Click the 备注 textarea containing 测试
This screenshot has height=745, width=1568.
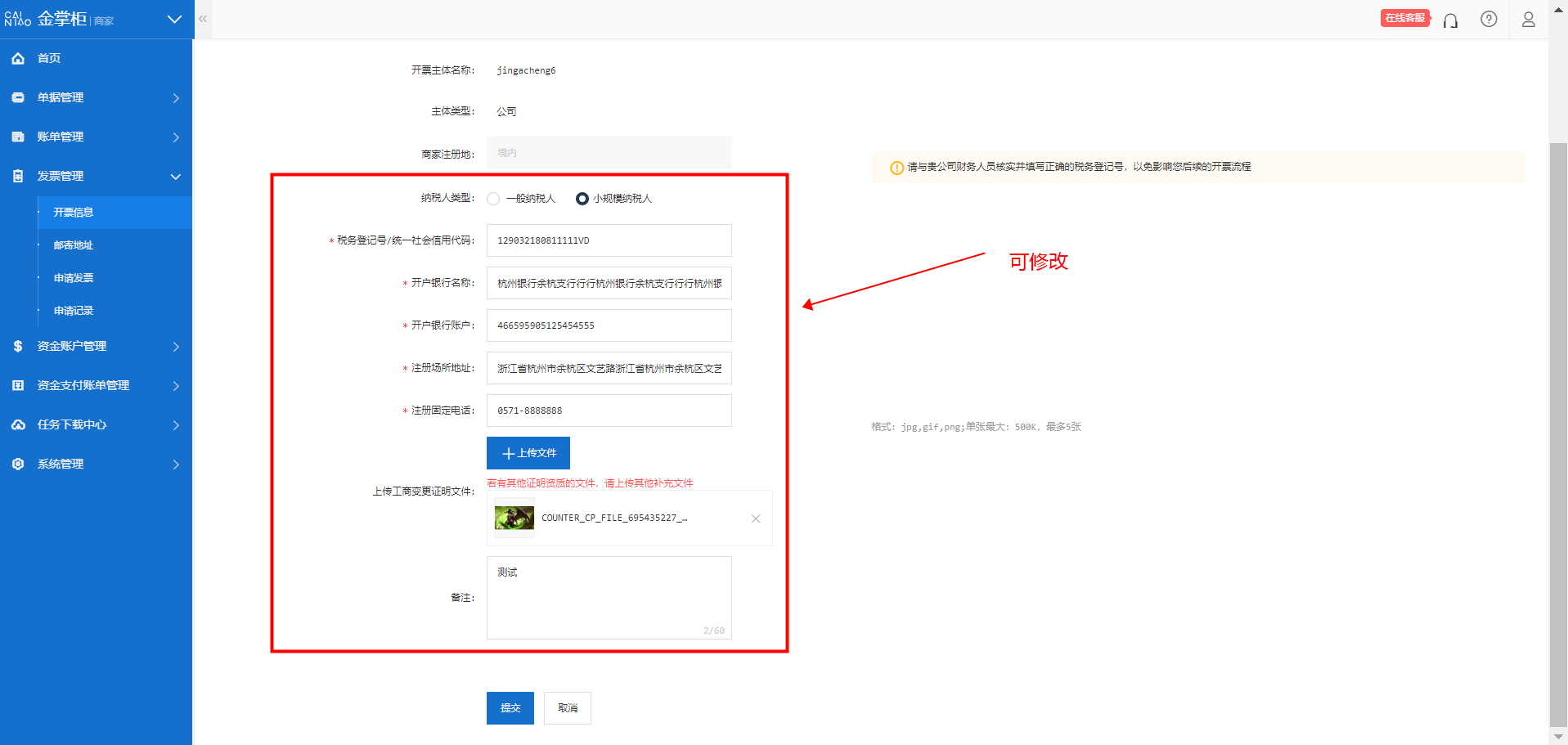click(x=609, y=598)
